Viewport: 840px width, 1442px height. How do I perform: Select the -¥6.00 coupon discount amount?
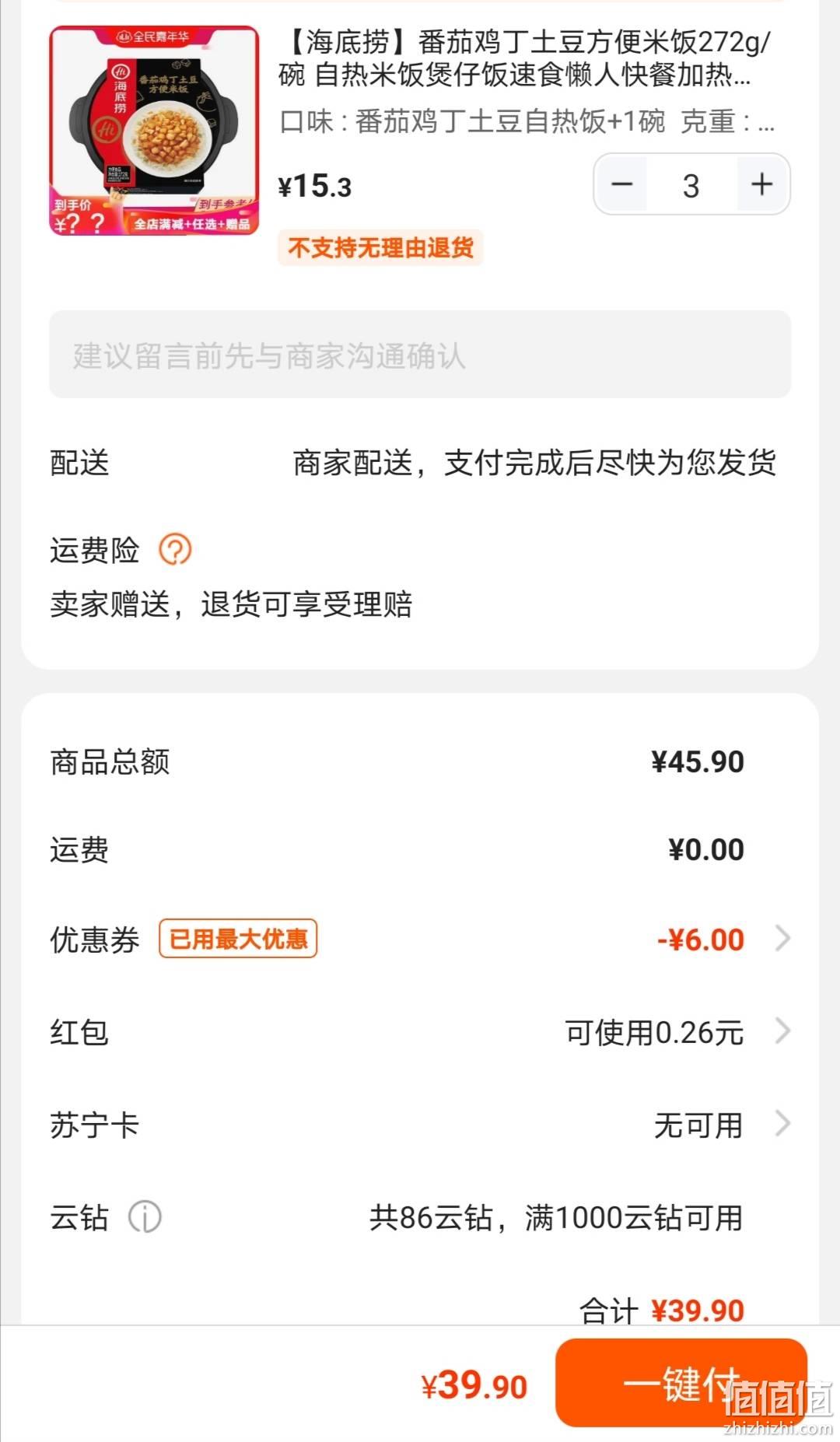click(x=701, y=940)
